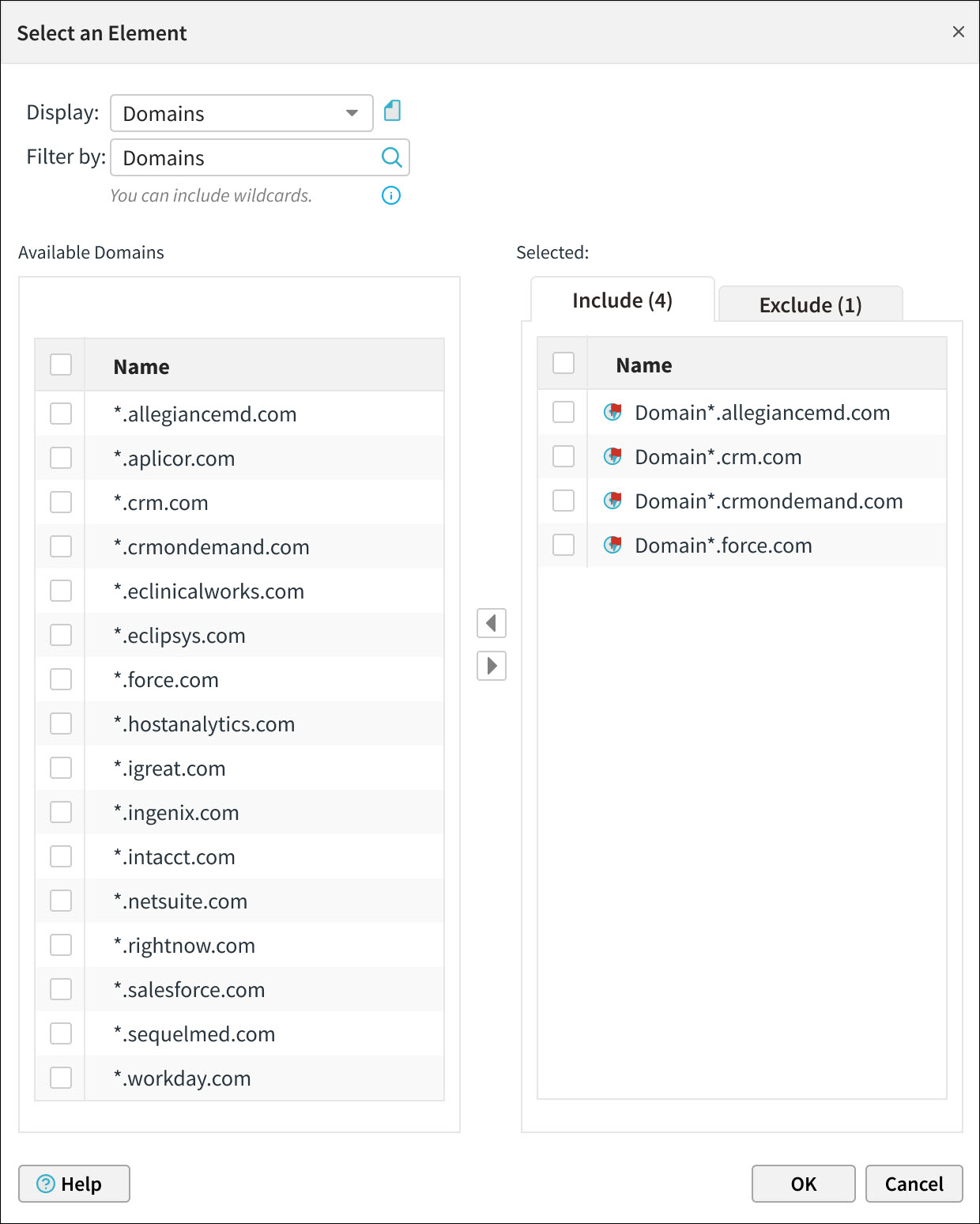Select all in Available Domains header checkbox
This screenshot has height=1224, width=980.
(61, 365)
